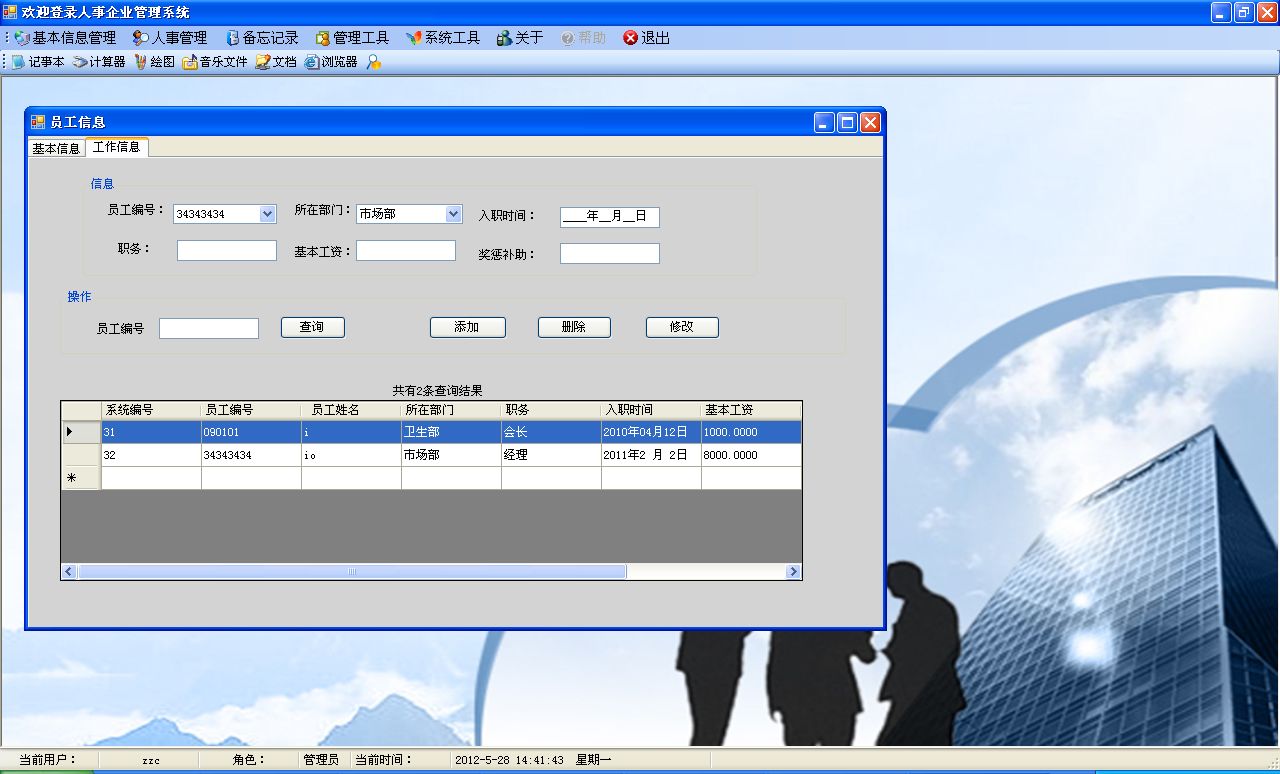
Task: Click current user zzc in status bar
Action: 151,761
